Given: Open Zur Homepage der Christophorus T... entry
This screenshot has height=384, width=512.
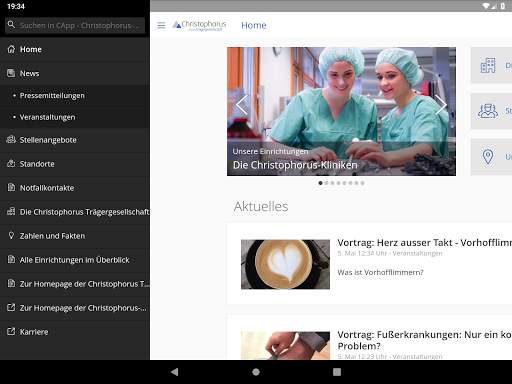Looking at the screenshot, I should pos(75,284).
